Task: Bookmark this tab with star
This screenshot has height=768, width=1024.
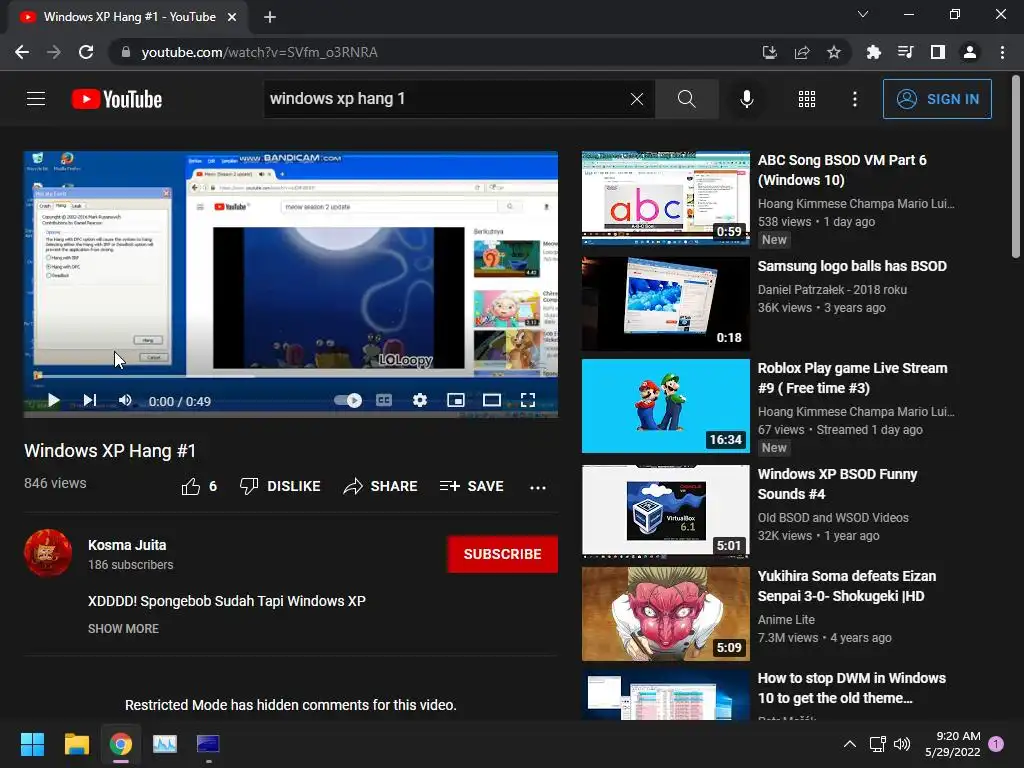Action: pyautogui.click(x=834, y=52)
